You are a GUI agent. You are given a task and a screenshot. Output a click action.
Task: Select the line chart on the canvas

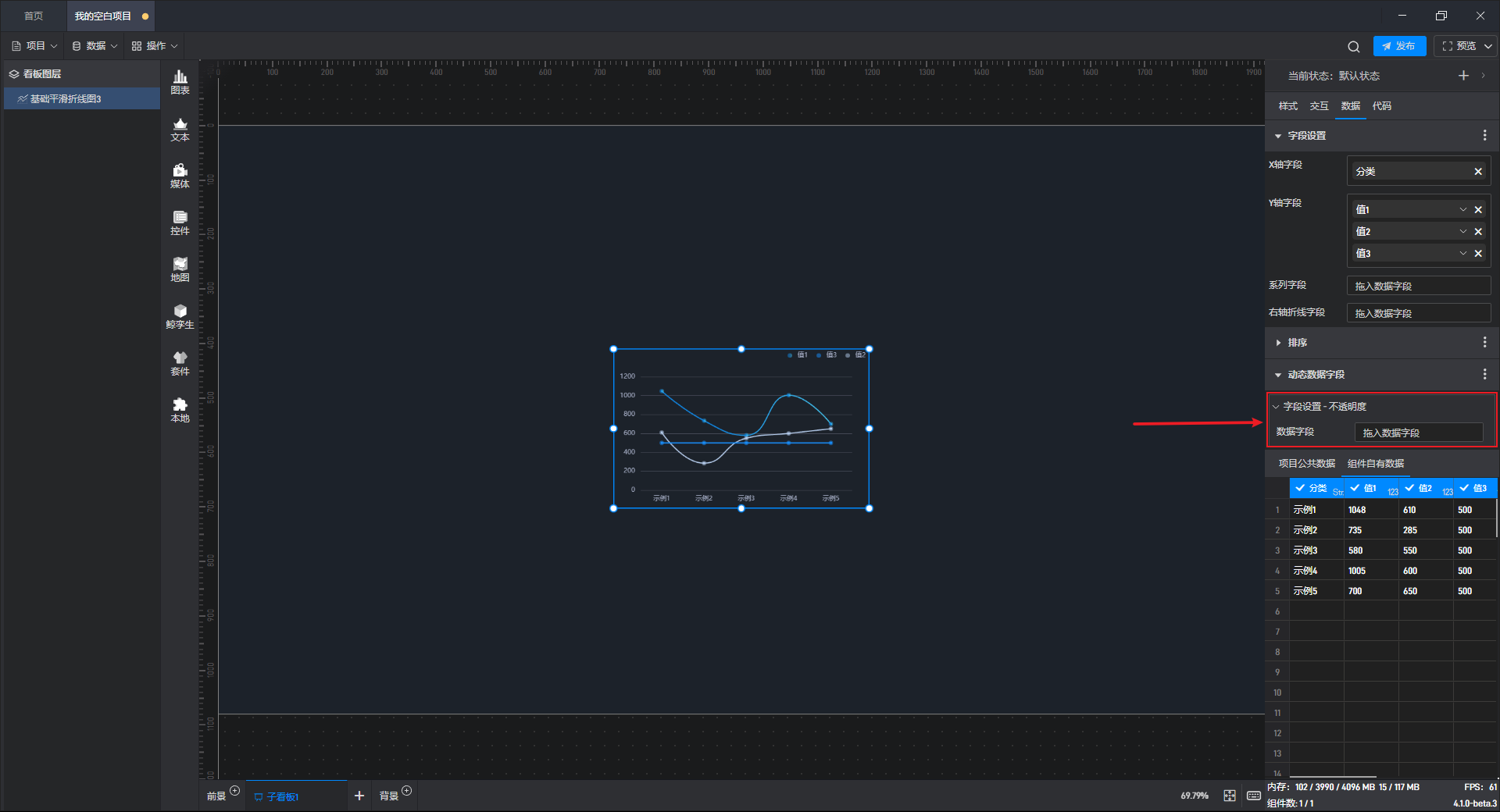(x=741, y=429)
